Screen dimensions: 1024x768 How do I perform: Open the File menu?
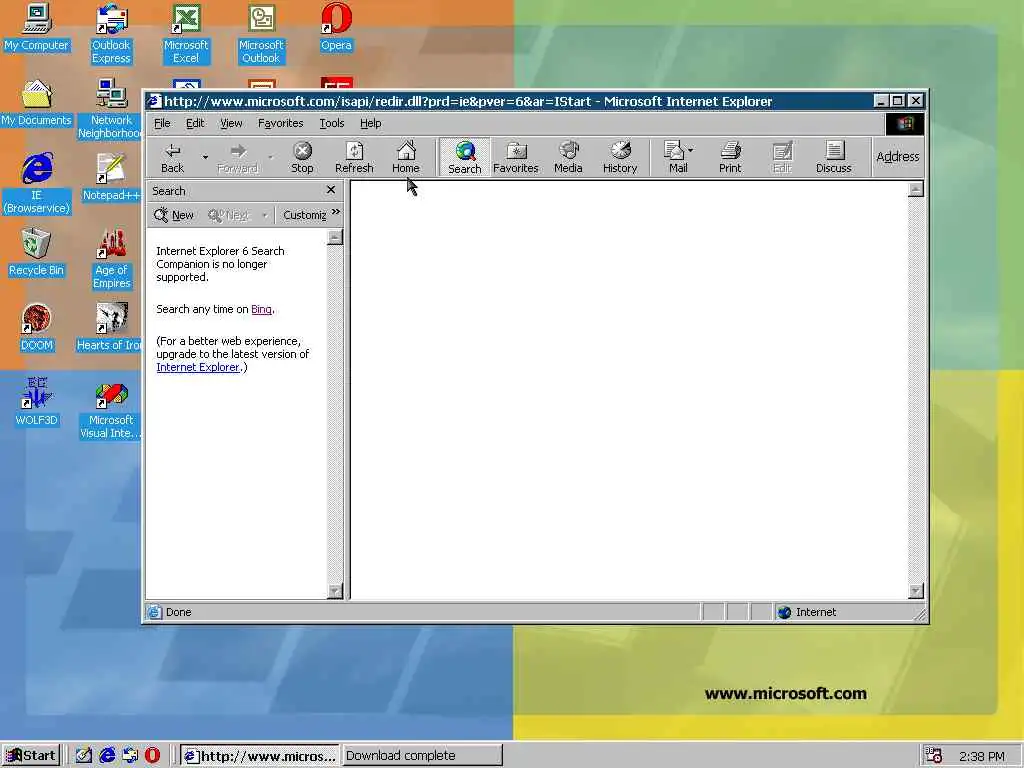(162, 123)
